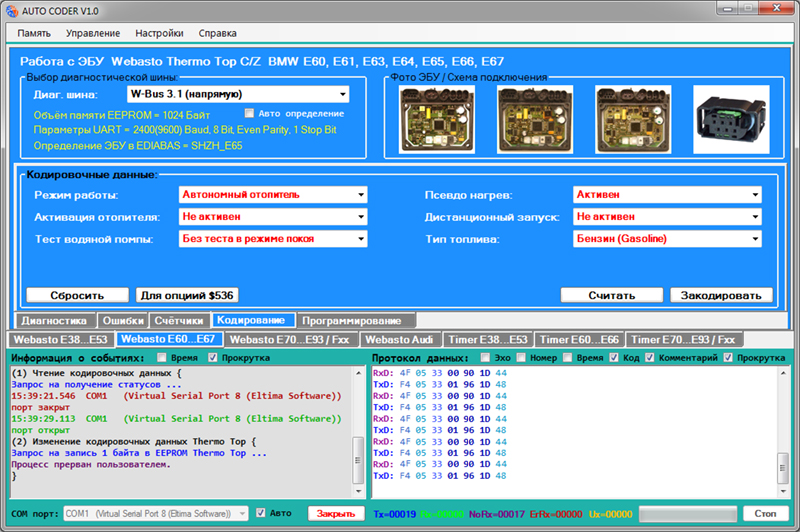Viewport: 800px width, 532px height.
Task: Enable Время checkbox in data protocol
Action: point(567,358)
